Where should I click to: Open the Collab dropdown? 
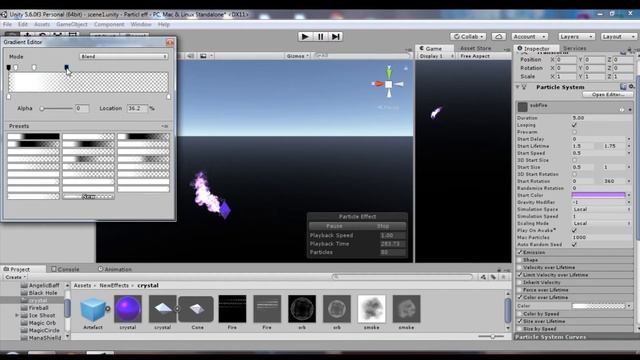(x=468, y=36)
